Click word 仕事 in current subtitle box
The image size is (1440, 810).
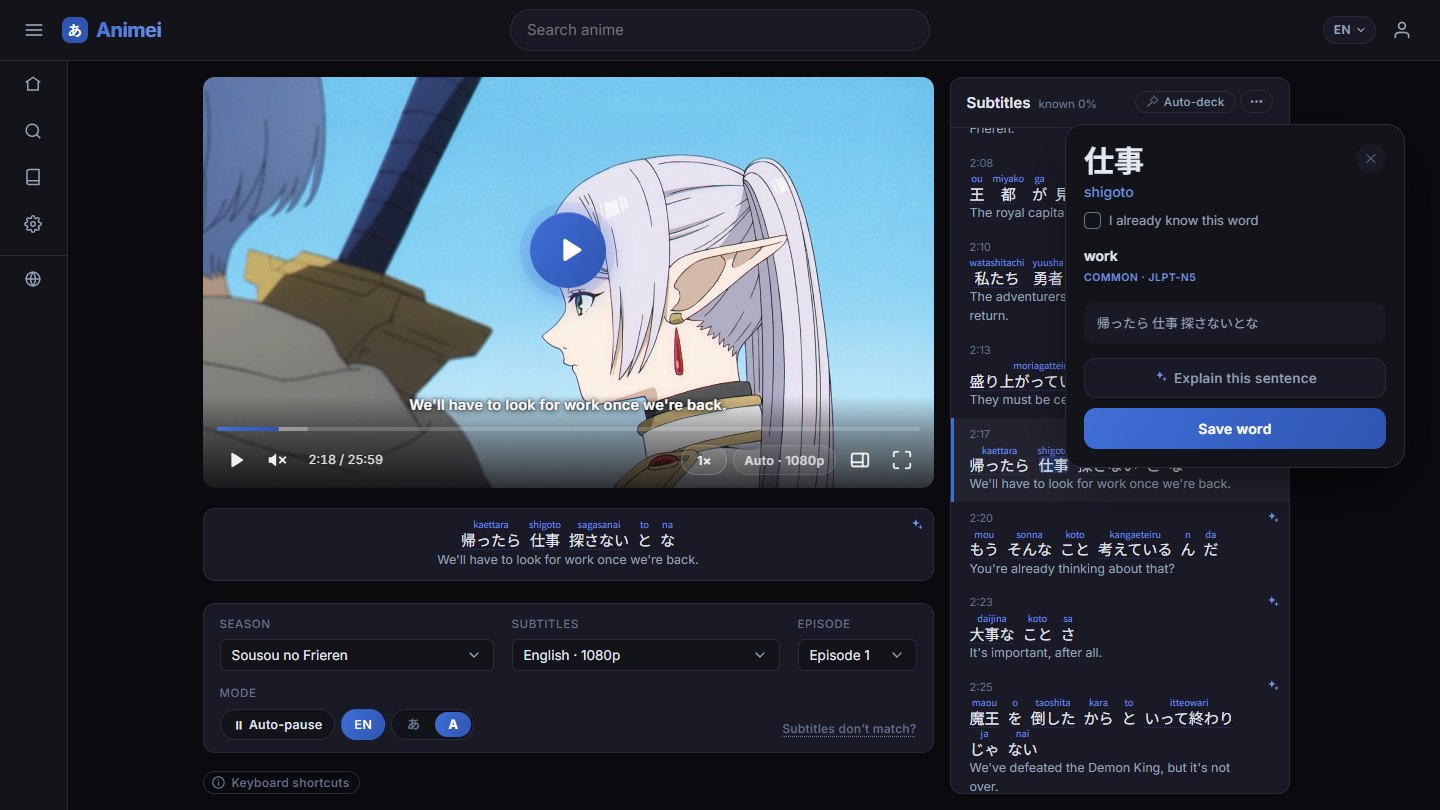(545, 540)
